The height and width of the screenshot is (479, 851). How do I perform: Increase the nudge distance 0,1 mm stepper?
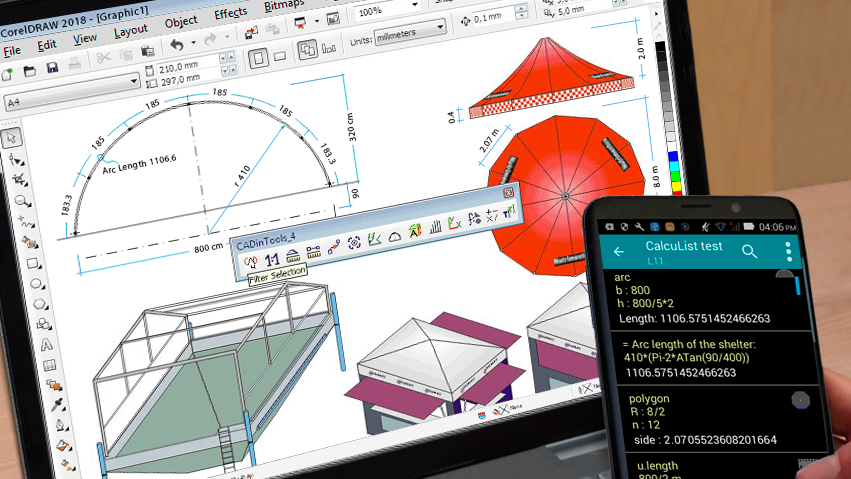(x=522, y=7)
